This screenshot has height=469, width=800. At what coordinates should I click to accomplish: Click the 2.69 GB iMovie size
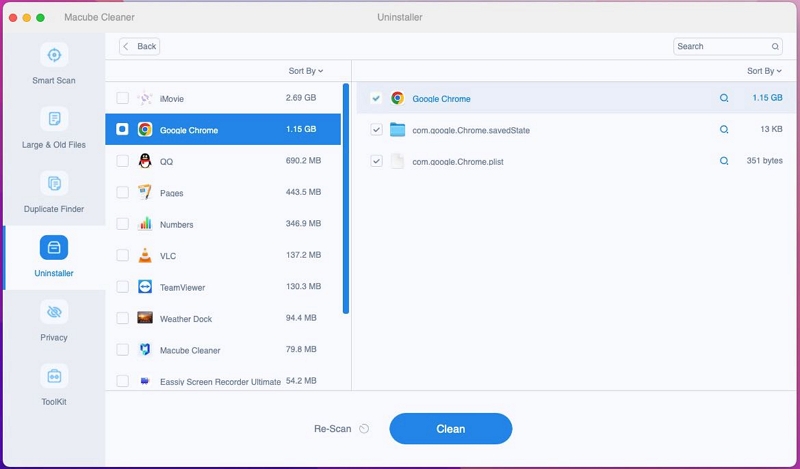(x=301, y=97)
